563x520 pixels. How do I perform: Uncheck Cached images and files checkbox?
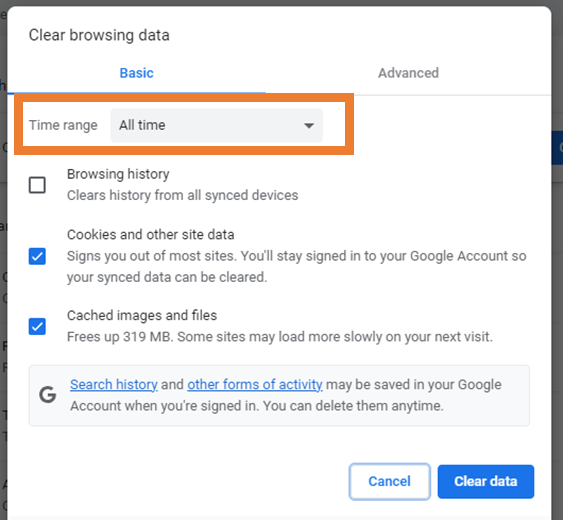pyautogui.click(x=37, y=326)
